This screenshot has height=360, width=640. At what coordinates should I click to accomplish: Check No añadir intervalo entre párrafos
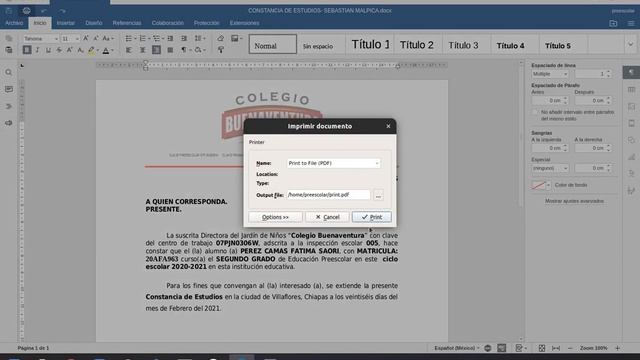(x=535, y=112)
